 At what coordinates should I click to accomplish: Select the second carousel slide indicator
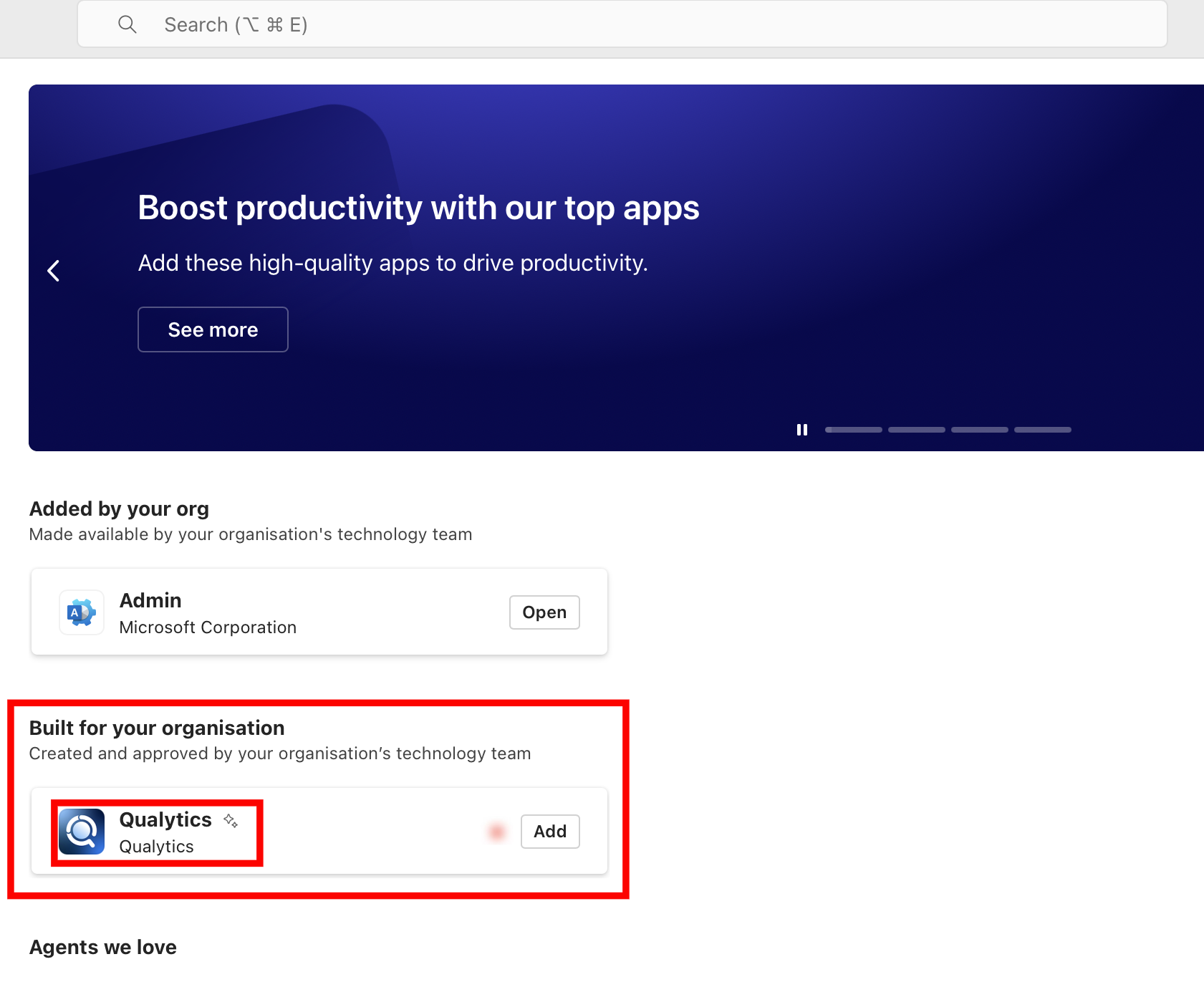click(x=916, y=430)
